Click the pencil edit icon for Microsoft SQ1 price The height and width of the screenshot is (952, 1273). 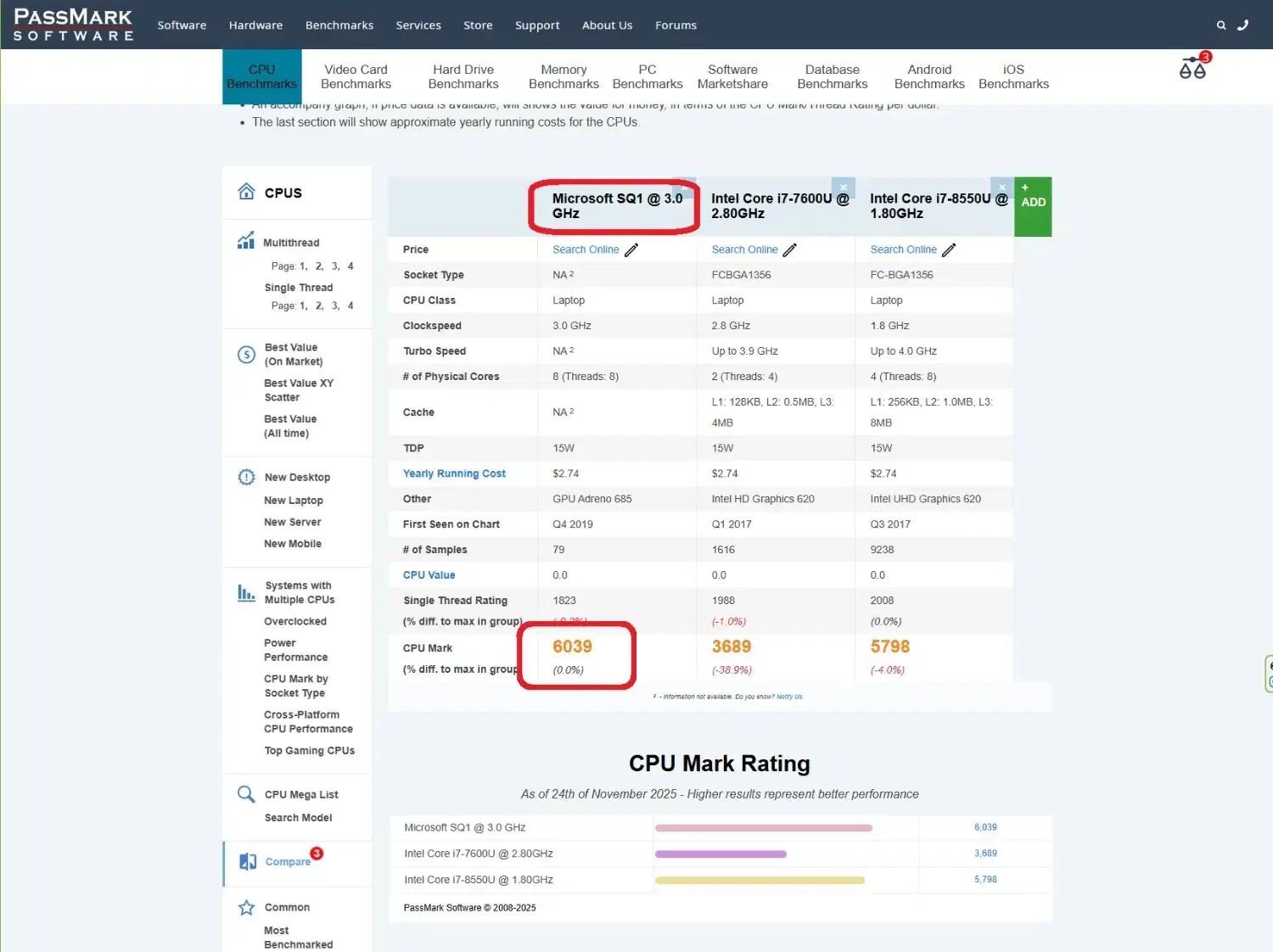(x=631, y=250)
